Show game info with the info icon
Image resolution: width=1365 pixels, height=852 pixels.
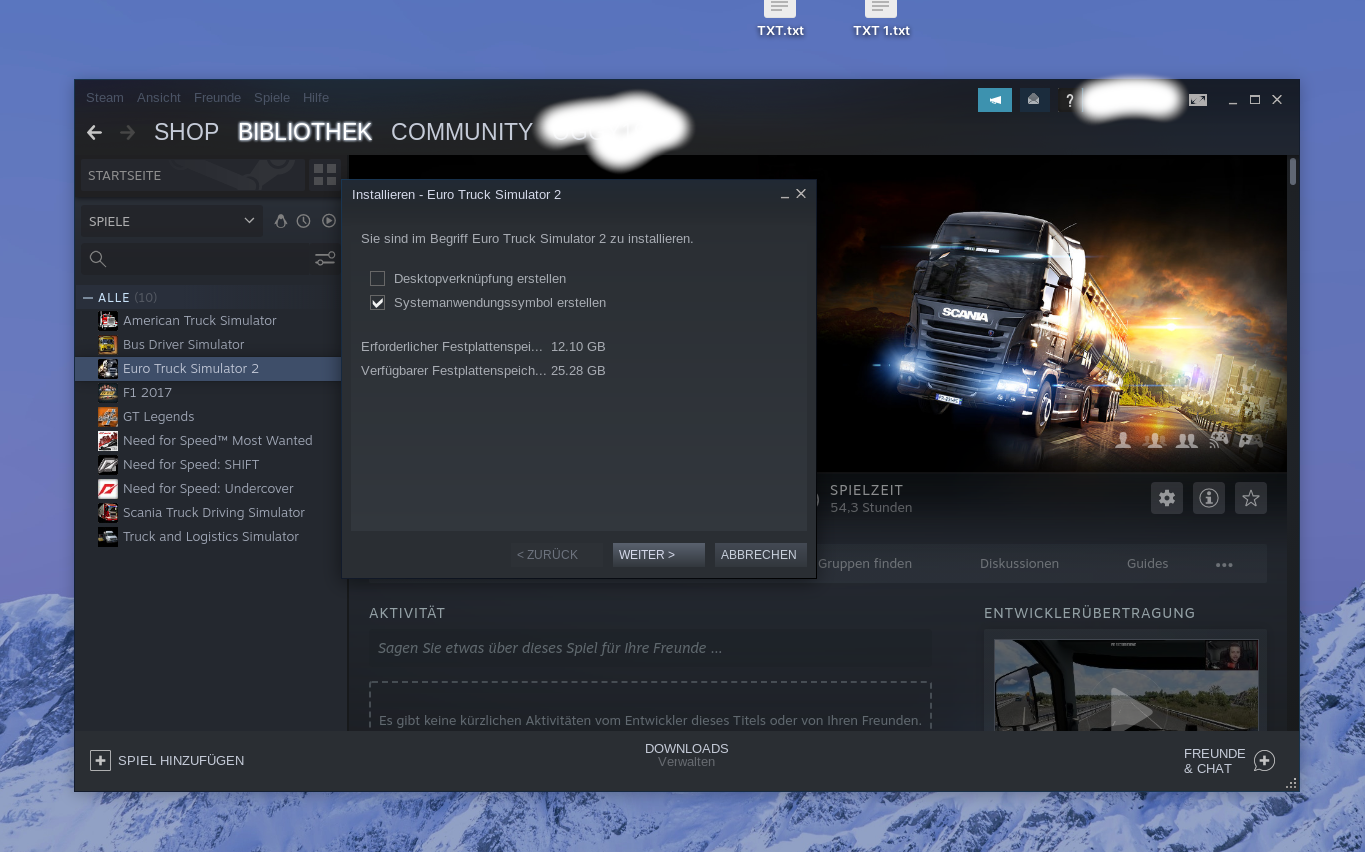1209,498
